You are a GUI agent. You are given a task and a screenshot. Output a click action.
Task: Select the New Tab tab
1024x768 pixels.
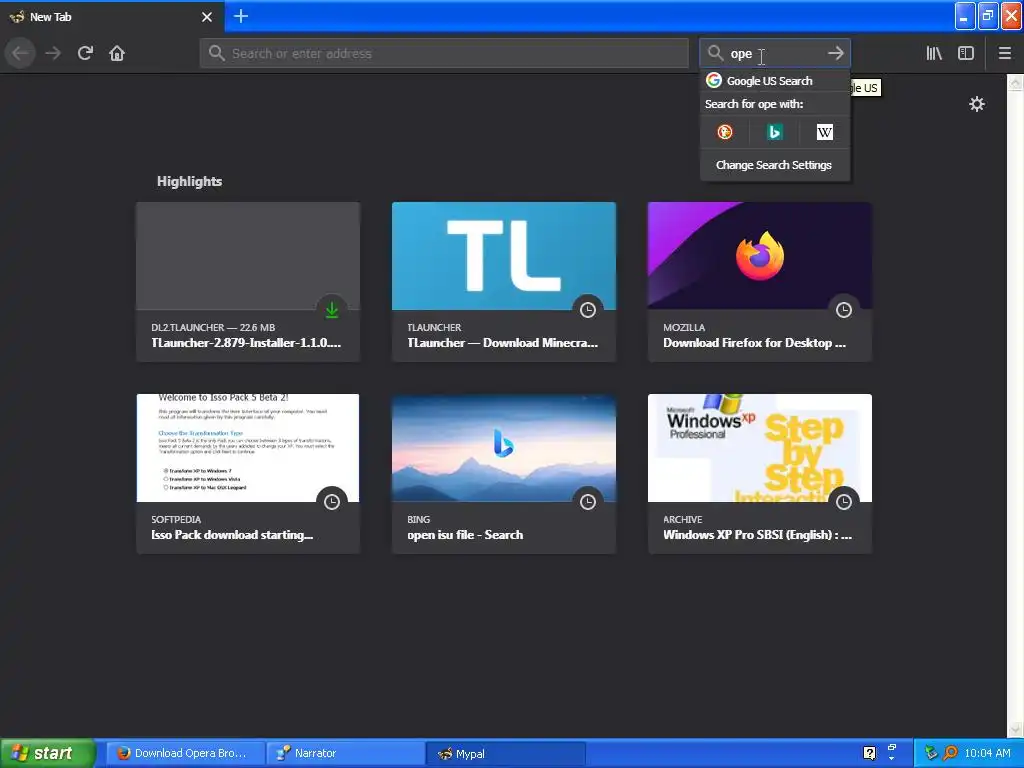tap(112, 17)
